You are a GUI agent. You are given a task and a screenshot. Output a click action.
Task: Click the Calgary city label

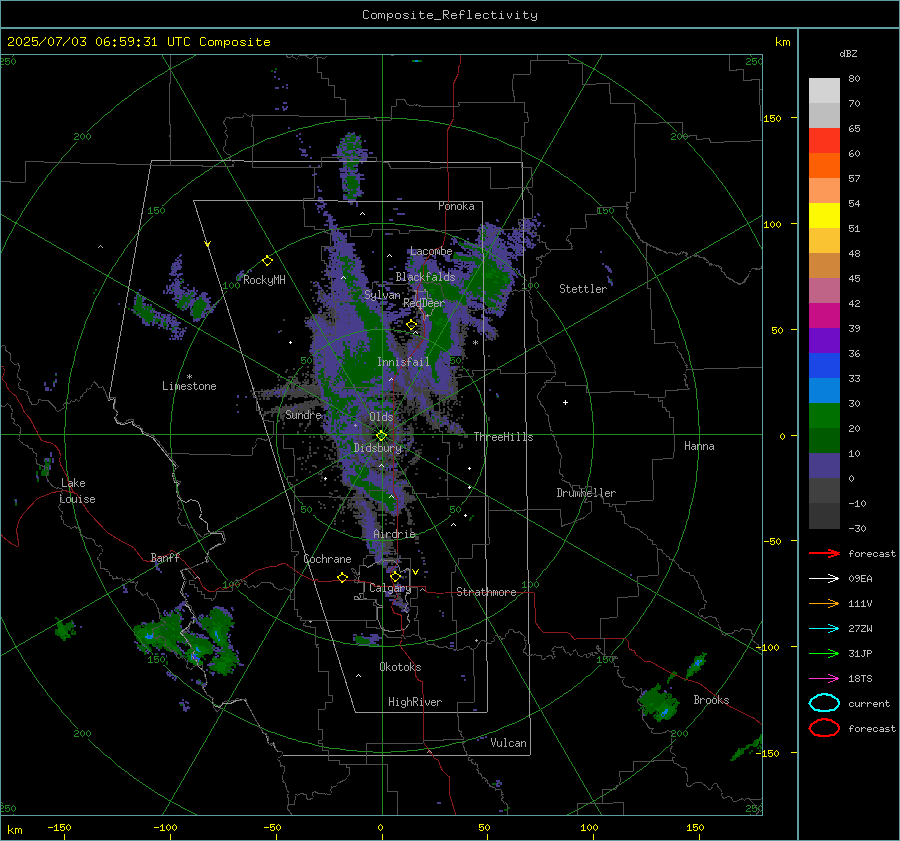pos(390,588)
